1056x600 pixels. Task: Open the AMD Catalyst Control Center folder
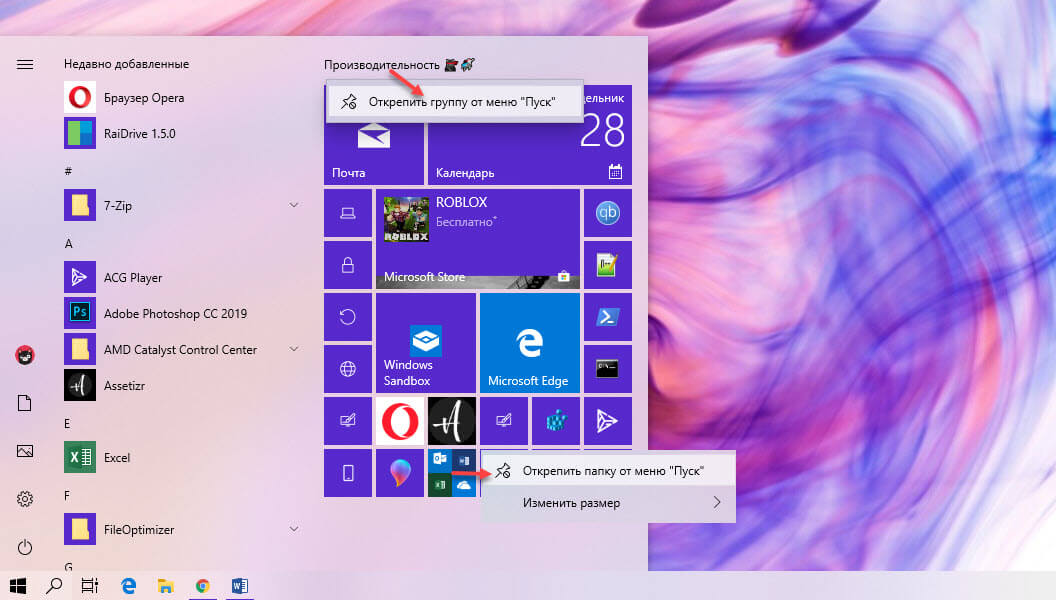click(x=182, y=349)
